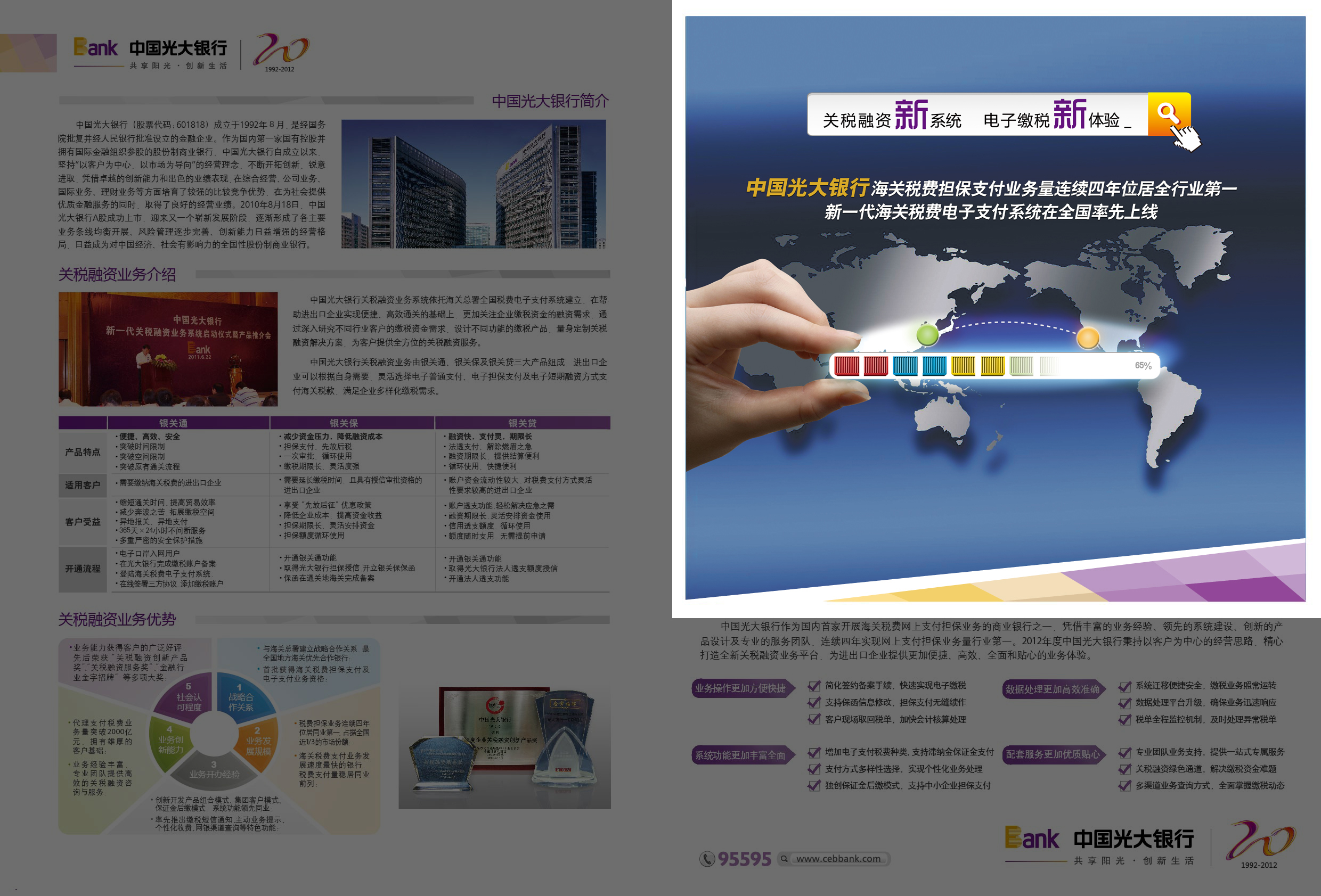Click the 系统功能更加丰富全面 purple tag
Image resolution: width=1321 pixels, height=896 pixels.
tap(744, 755)
